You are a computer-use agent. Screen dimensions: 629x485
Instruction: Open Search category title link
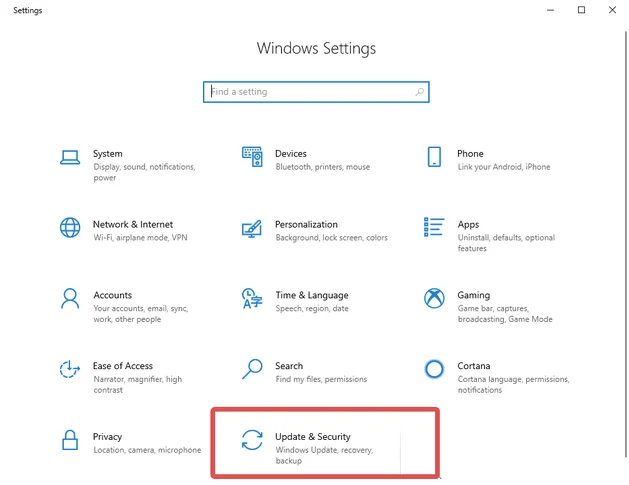coord(289,366)
